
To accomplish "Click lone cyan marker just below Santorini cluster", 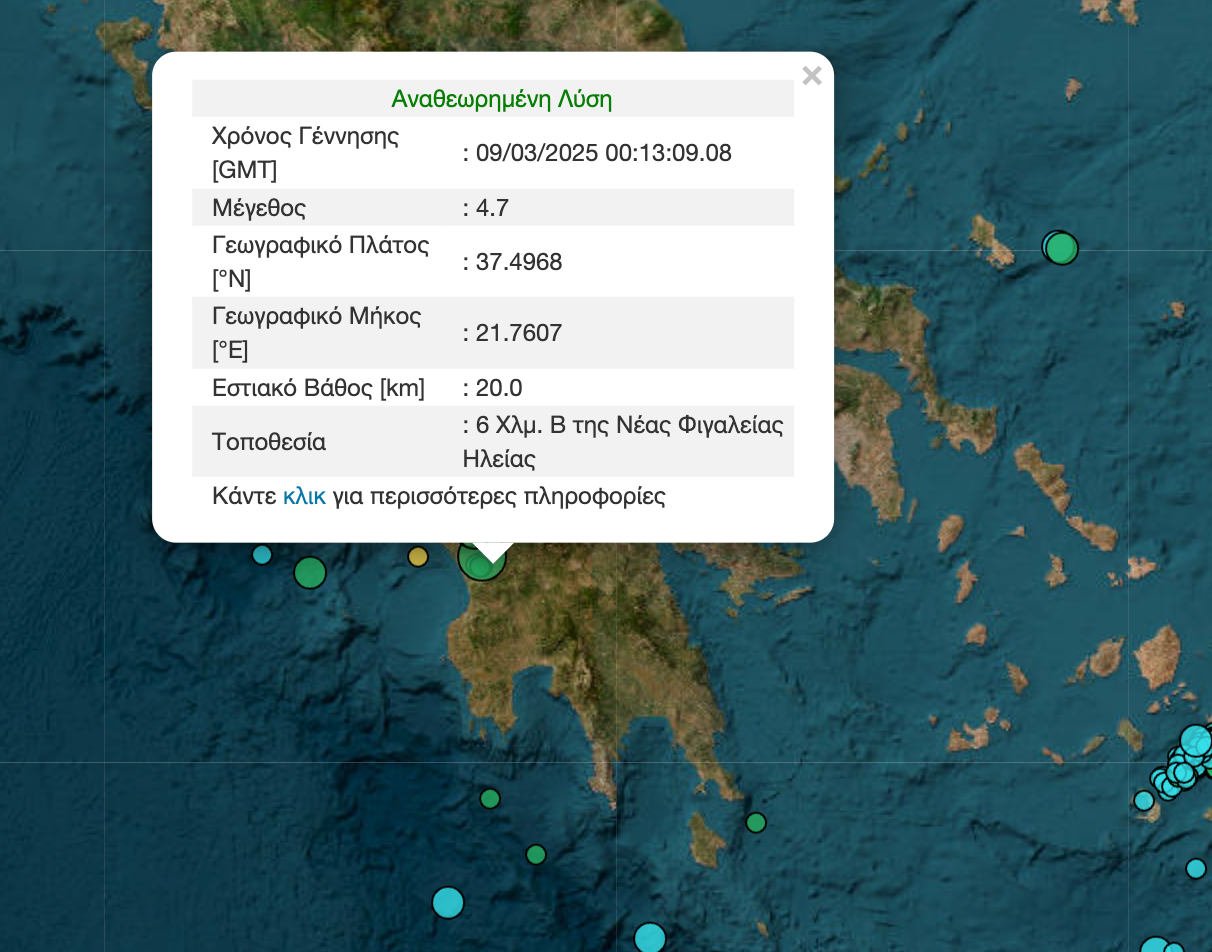I will (x=1144, y=800).
